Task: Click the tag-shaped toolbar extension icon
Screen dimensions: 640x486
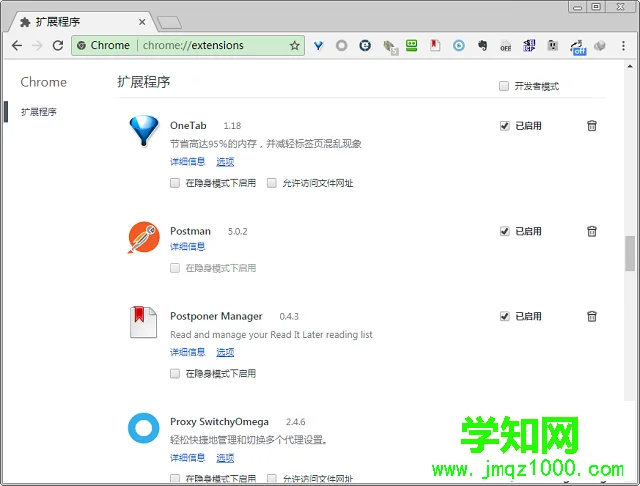Action: click(390, 47)
